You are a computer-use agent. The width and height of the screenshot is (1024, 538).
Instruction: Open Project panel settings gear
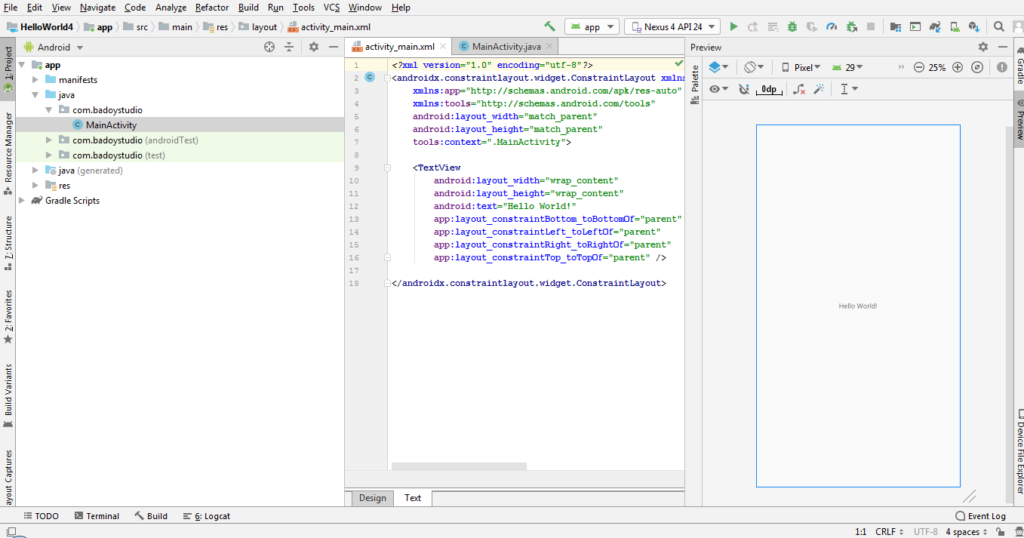pyautogui.click(x=313, y=47)
